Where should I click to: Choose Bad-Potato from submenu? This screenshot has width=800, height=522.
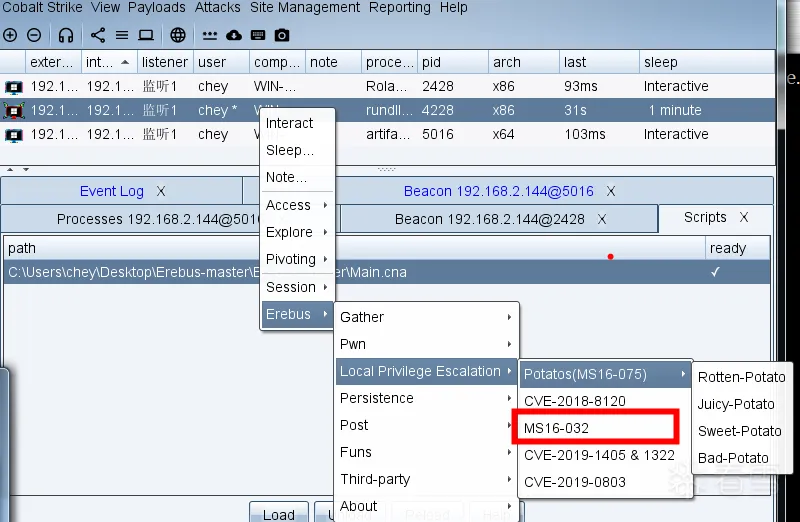tap(741, 458)
